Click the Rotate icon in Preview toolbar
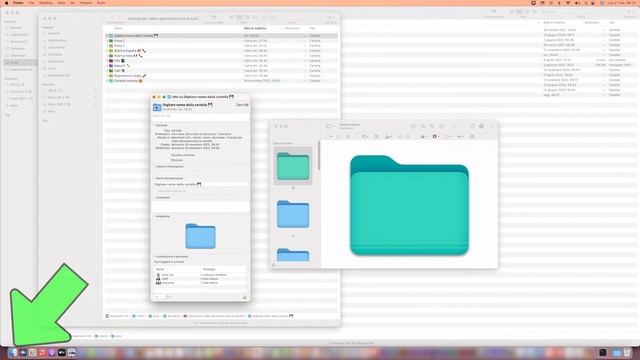This screenshot has height=360, width=640. pyautogui.click(x=472, y=126)
